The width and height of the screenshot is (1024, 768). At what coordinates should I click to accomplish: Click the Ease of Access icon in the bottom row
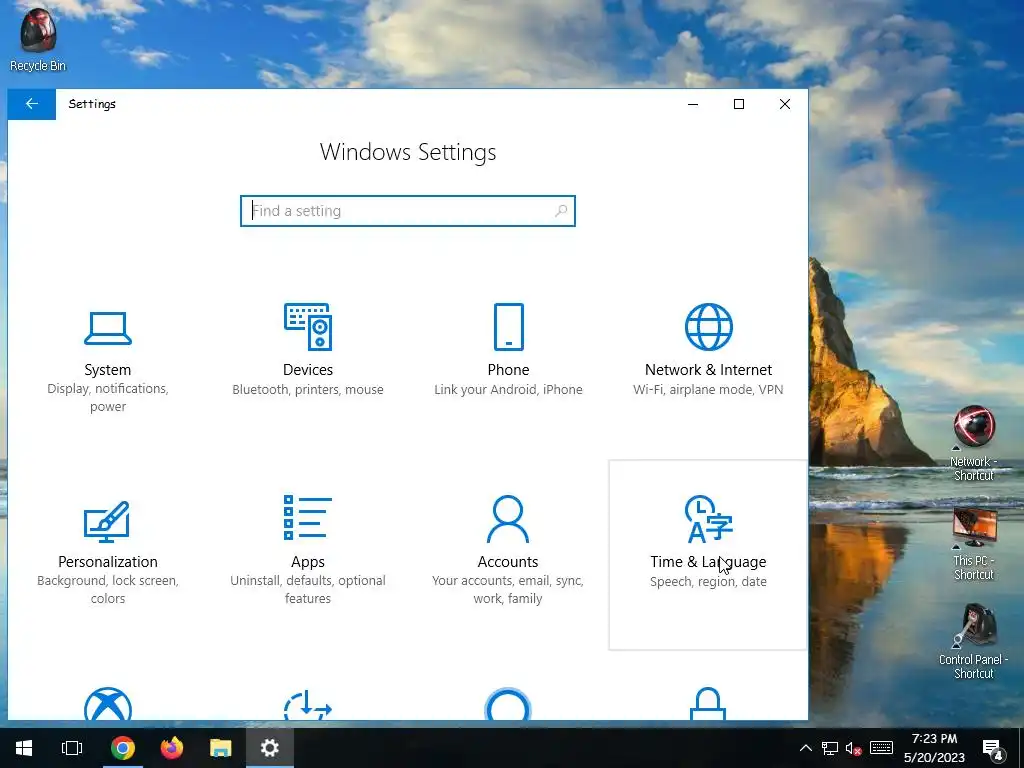pos(308,705)
